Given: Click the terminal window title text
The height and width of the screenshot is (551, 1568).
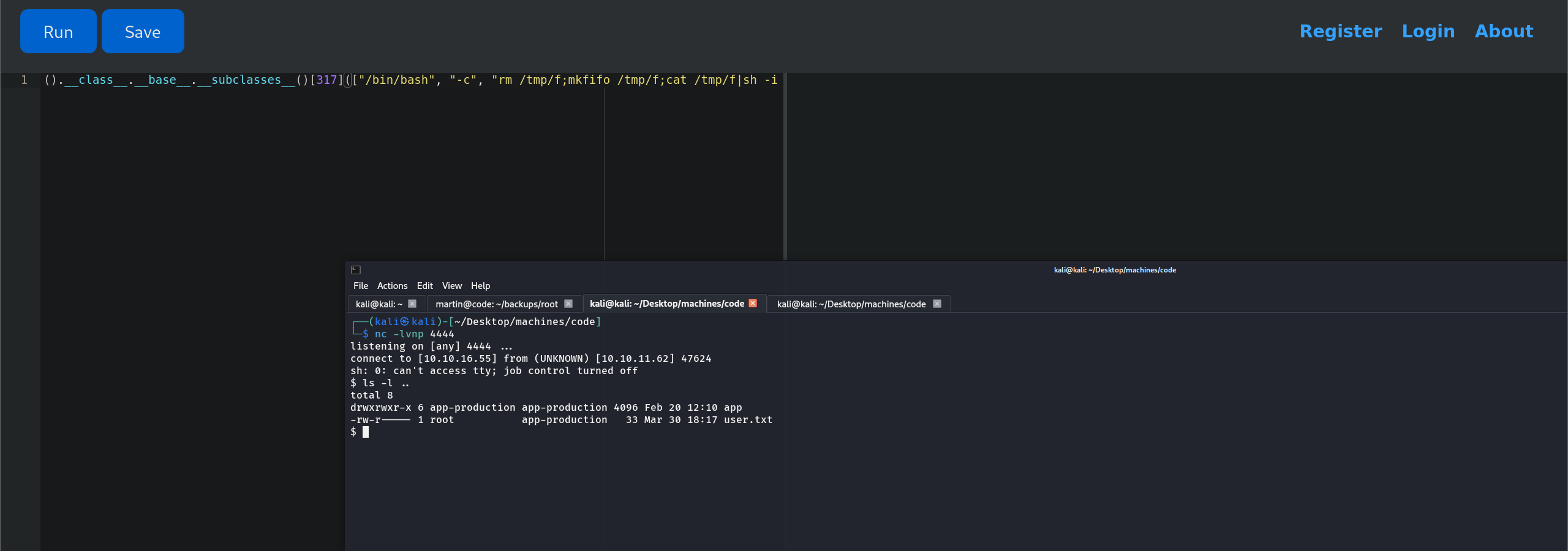Looking at the screenshot, I should [1115, 270].
